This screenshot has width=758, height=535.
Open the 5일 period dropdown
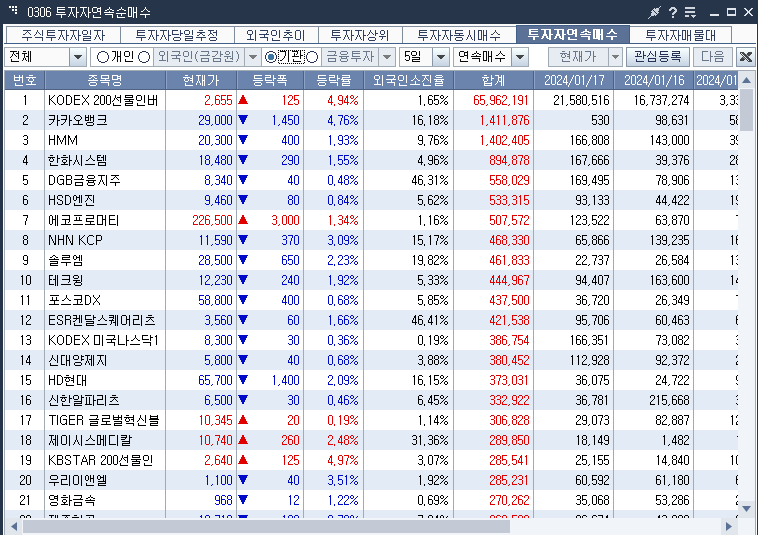pyautogui.click(x=441, y=57)
